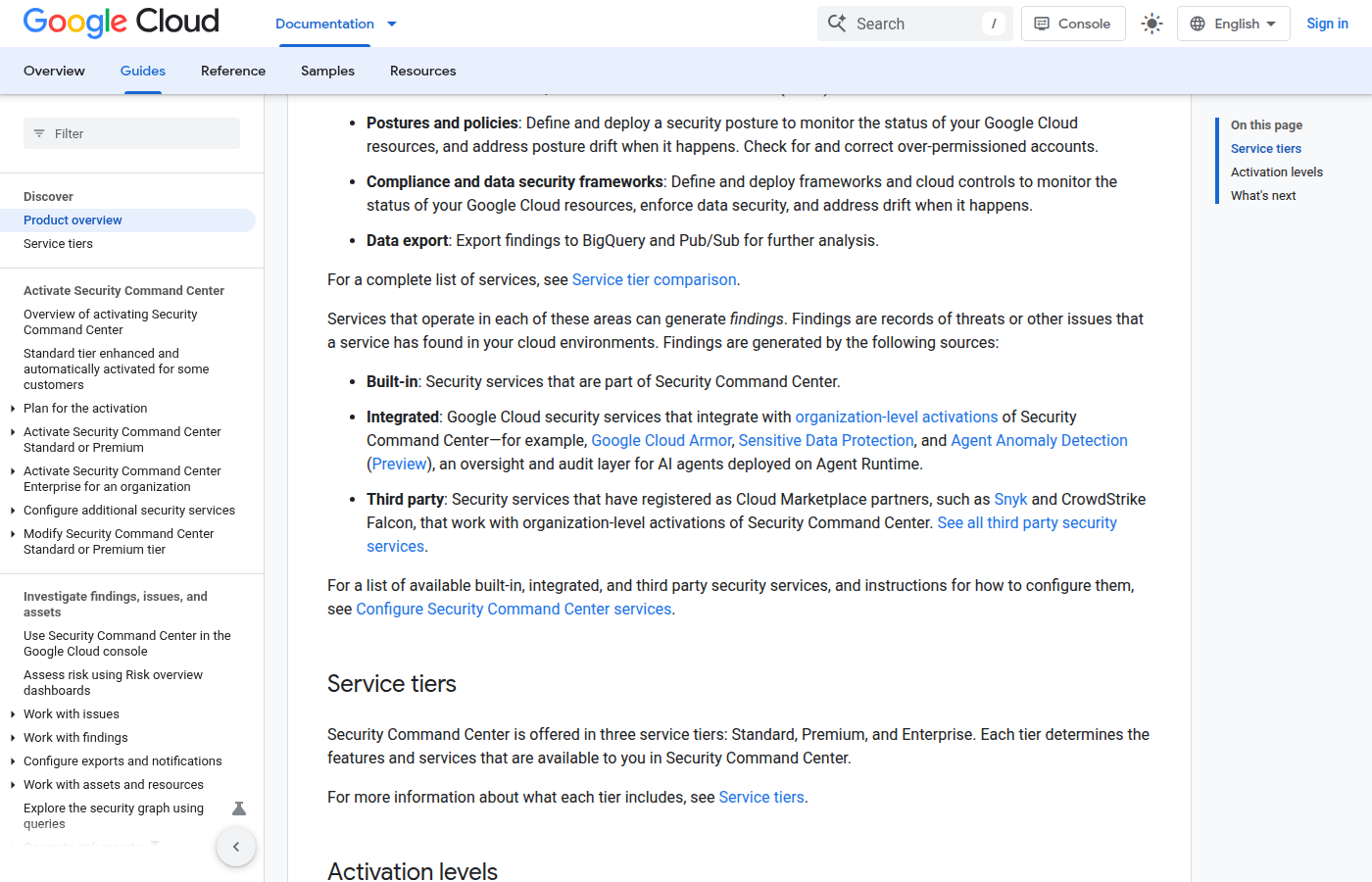The image size is (1372, 882).
Task: Expand Modify Security Command Center tier item
Action: (12, 534)
